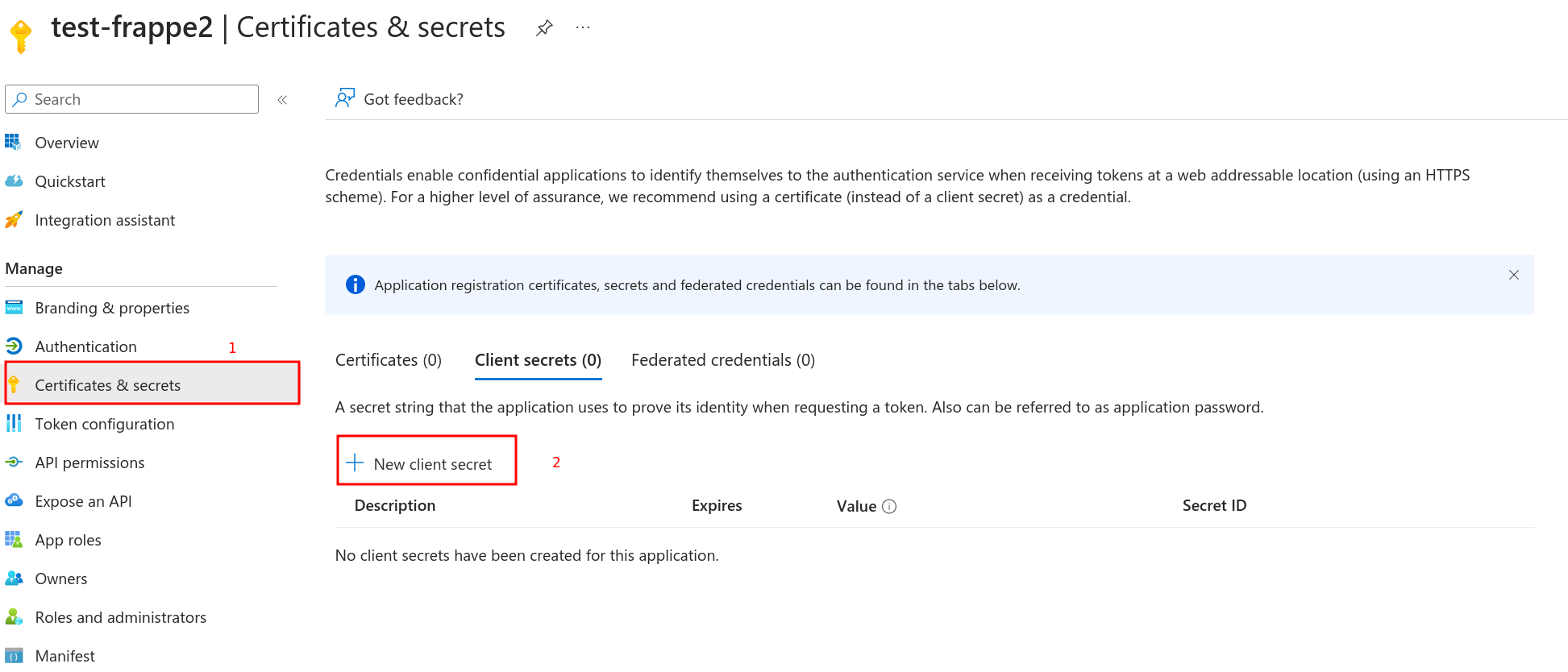Image resolution: width=1568 pixels, height=672 pixels.
Task: Click the 'No client secrets have been created' text
Action: point(527,555)
